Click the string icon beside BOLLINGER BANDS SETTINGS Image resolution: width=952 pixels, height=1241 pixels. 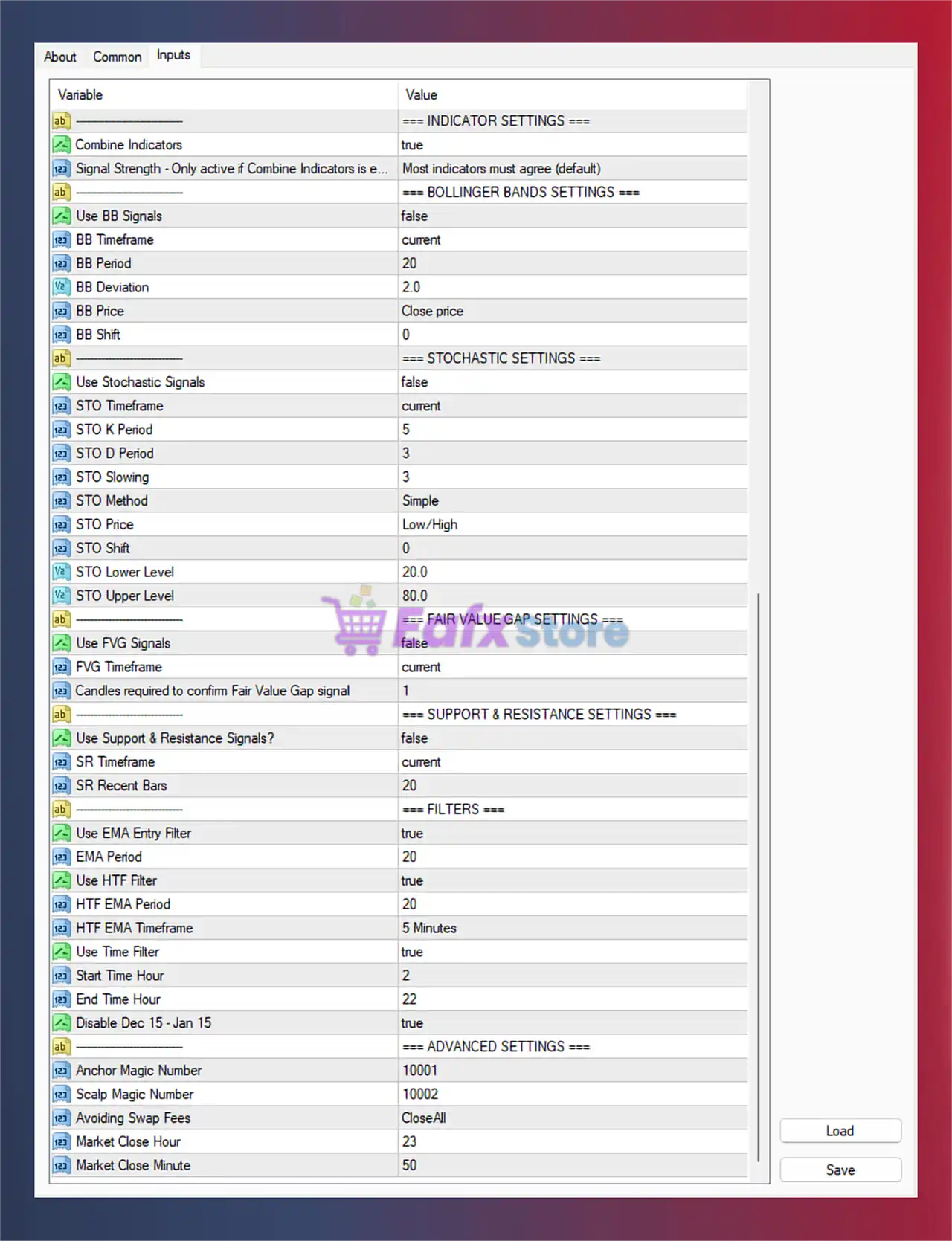[62, 193]
